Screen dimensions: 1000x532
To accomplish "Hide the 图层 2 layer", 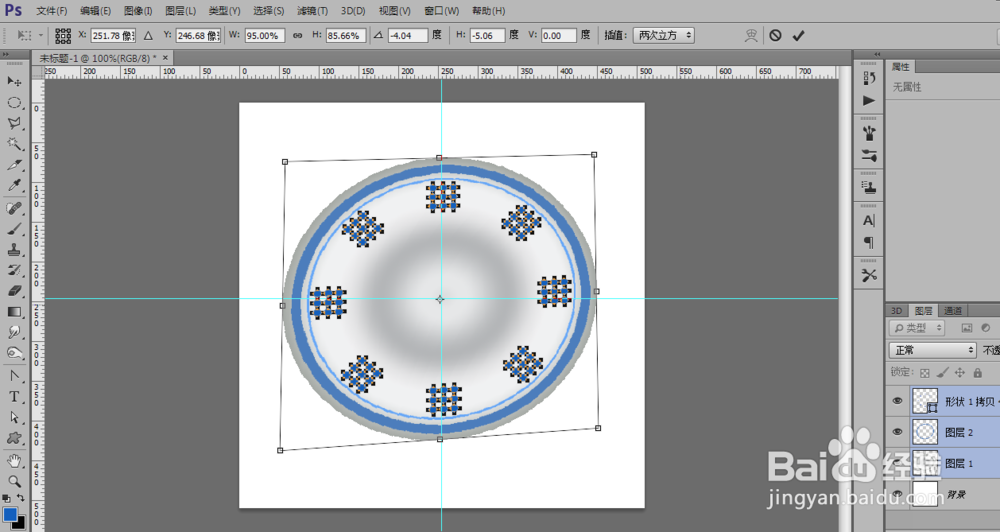I will 897,432.
